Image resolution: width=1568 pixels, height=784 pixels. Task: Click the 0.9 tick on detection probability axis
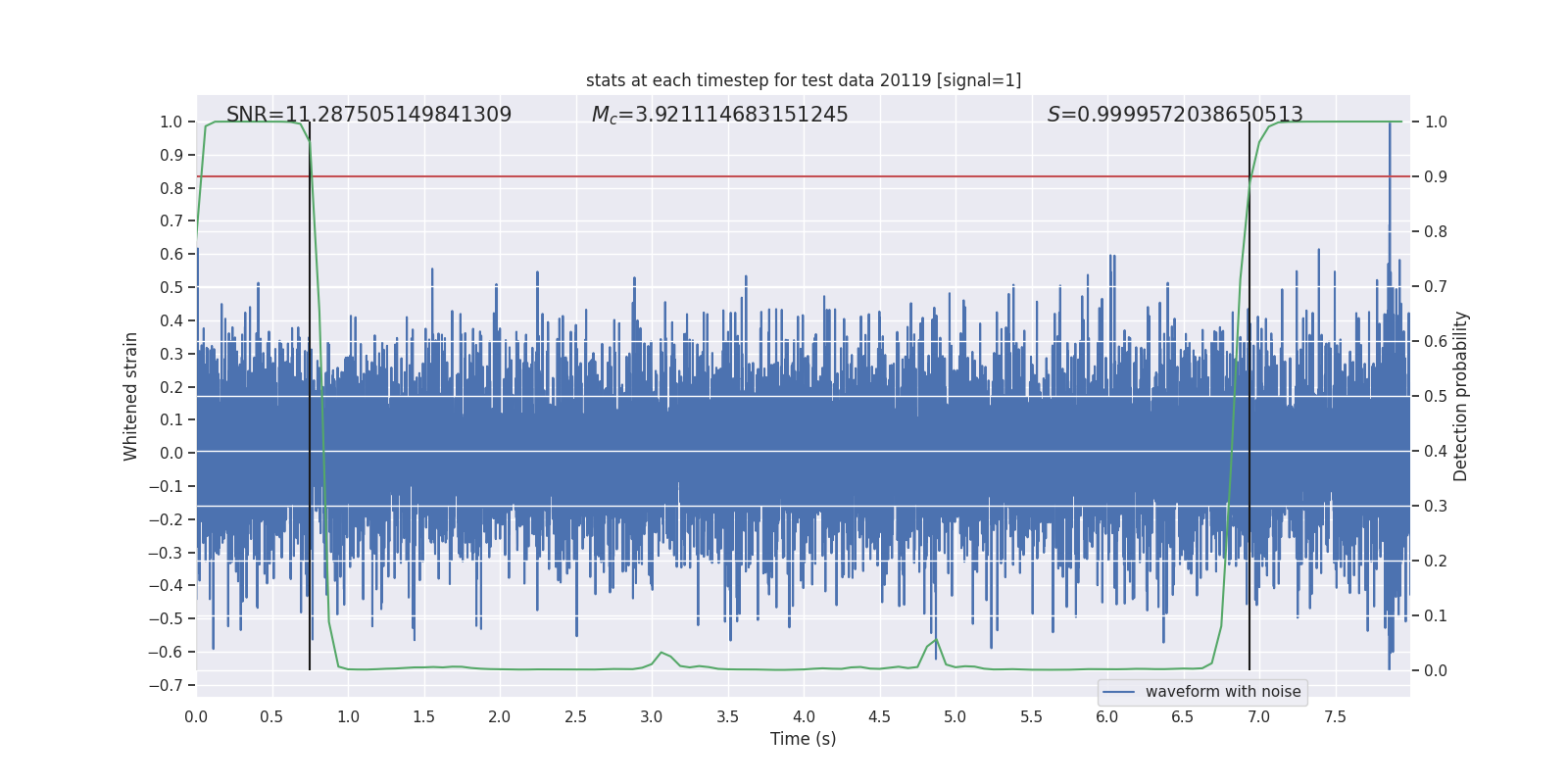pyautogui.click(x=1436, y=177)
